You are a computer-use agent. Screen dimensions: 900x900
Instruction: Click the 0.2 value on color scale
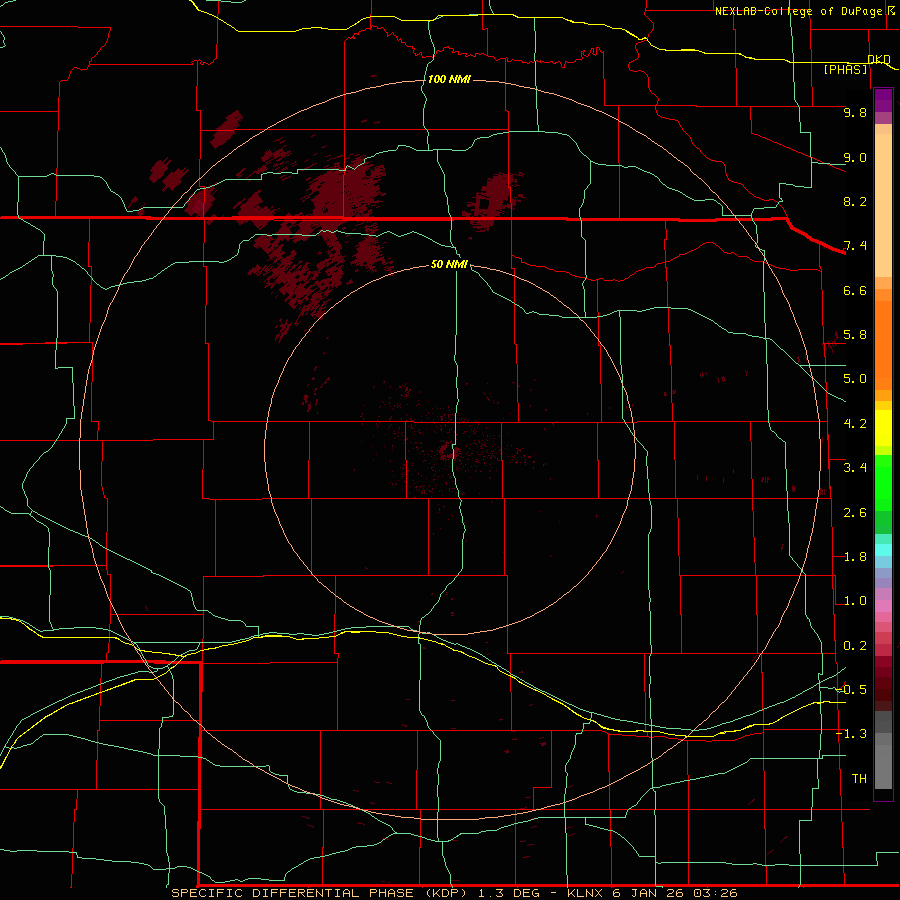[855, 646]
